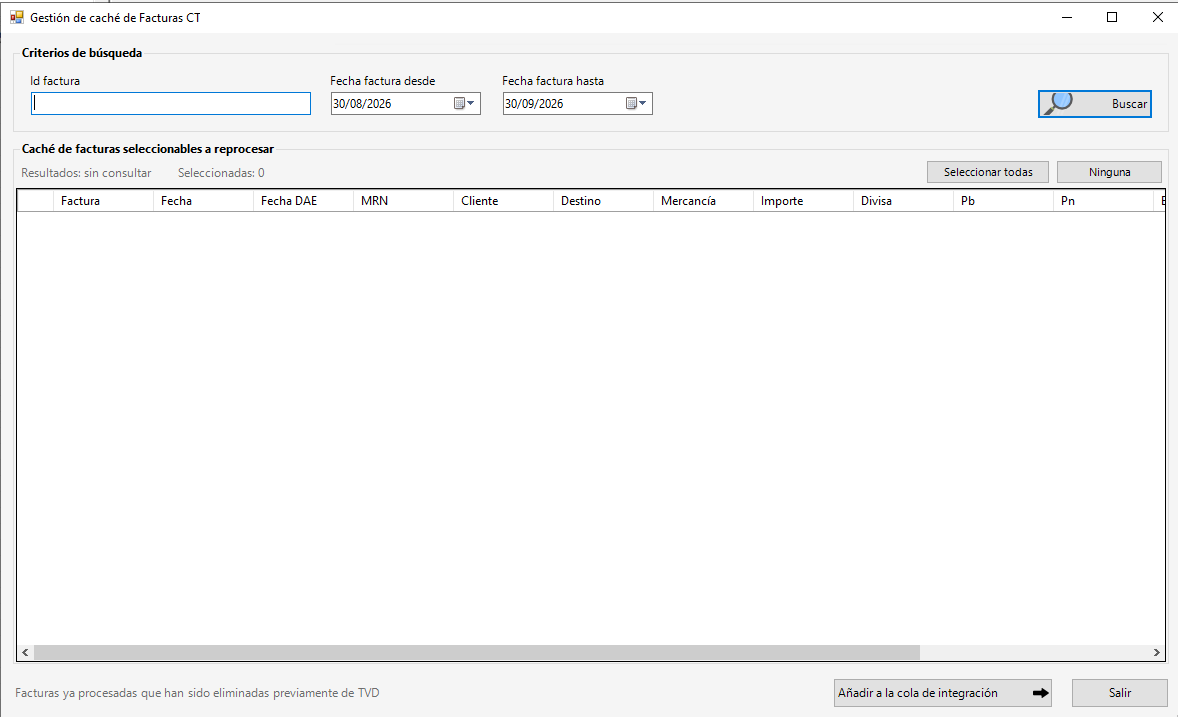
Task: Click the 'Resultados: sin consultar' status text
Action: click(x=86, y=173)
